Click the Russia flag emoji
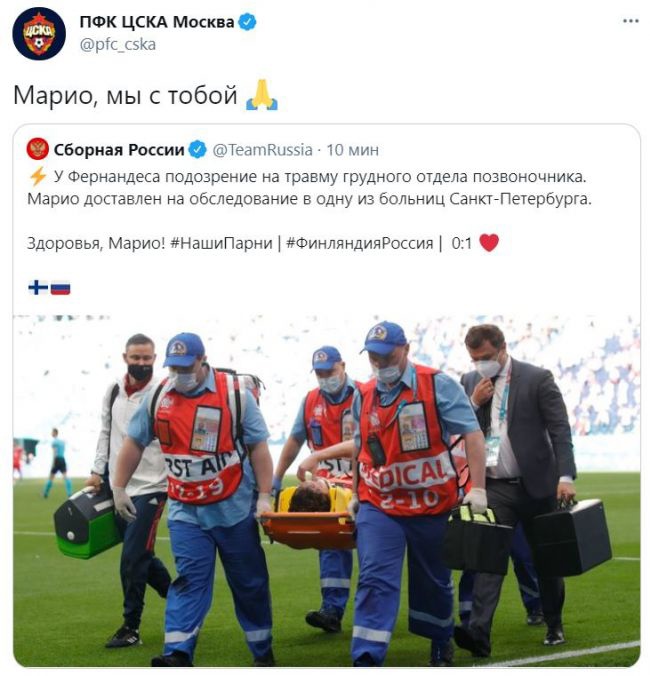650x676 pixels. coord(60,288)
